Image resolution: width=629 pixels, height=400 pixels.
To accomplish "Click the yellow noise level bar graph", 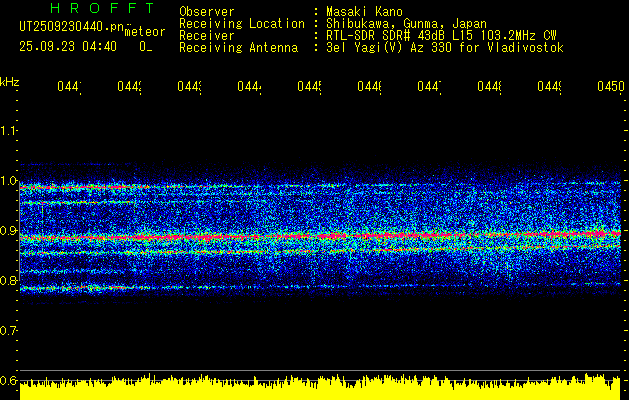I will pyautogui.click(x=320, y=389).
